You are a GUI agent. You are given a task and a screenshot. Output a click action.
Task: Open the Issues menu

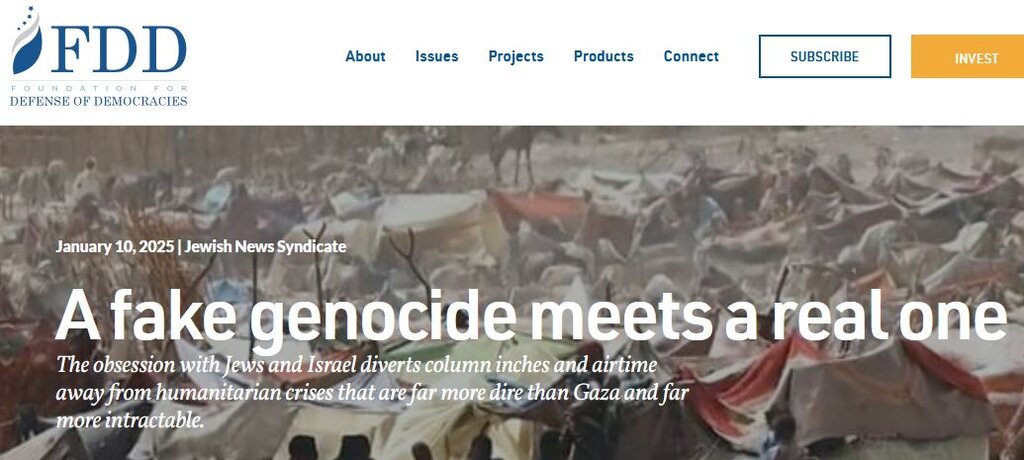pos(436,56)
